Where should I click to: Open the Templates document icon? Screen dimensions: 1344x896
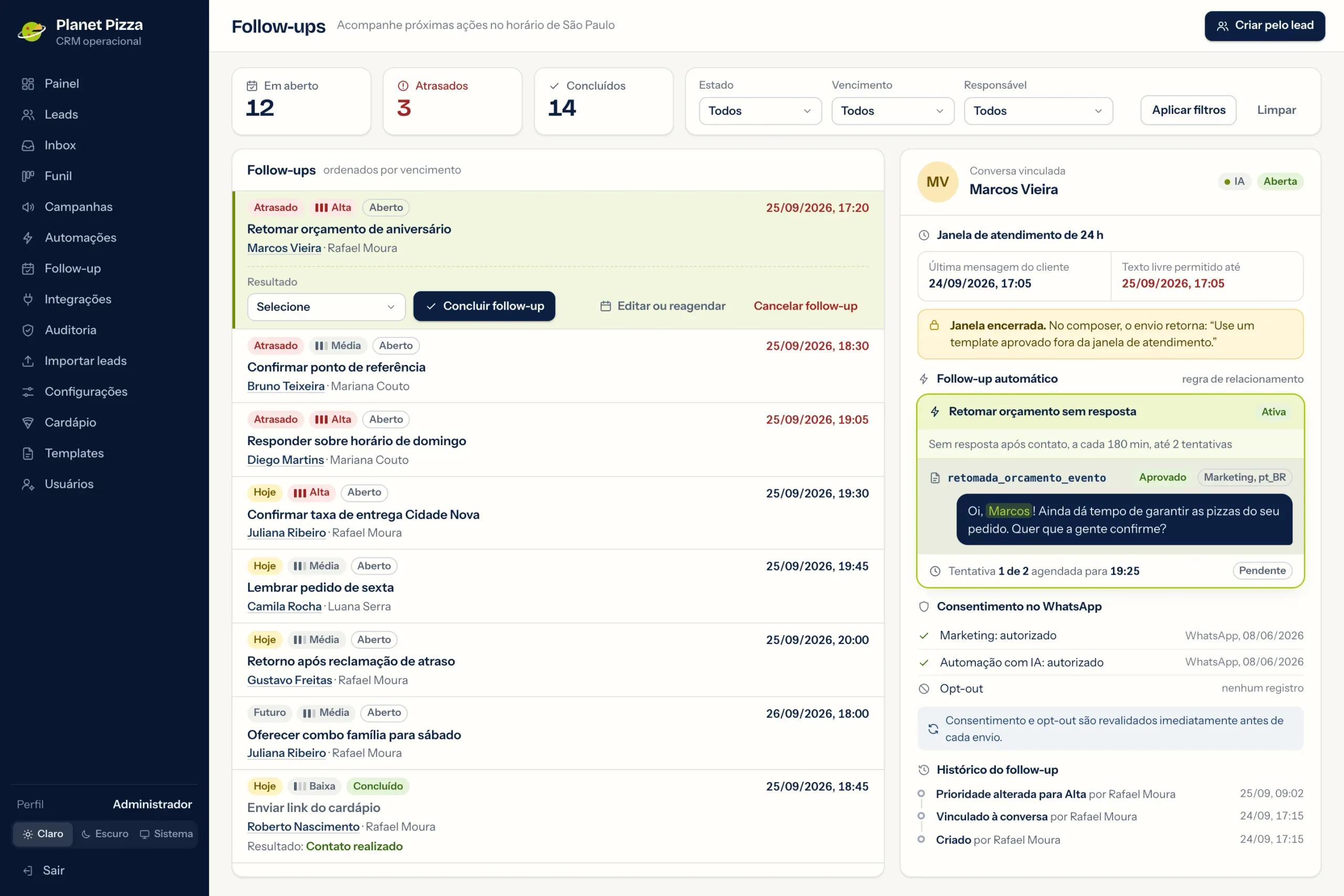coord(28,453)
